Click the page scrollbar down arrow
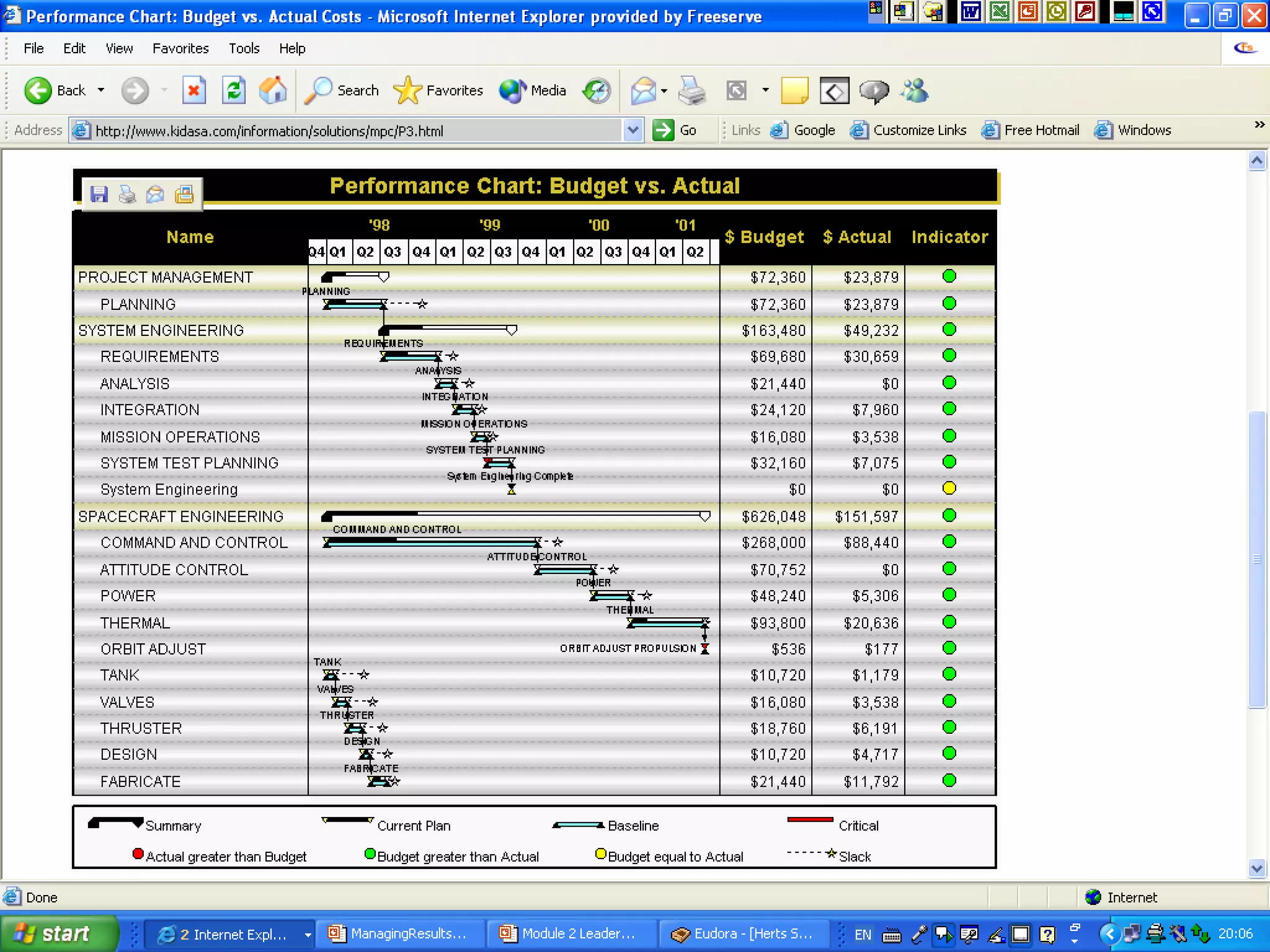Image resolution: width=1270 pixels, height=952 pixels. tap(1256, 868)
